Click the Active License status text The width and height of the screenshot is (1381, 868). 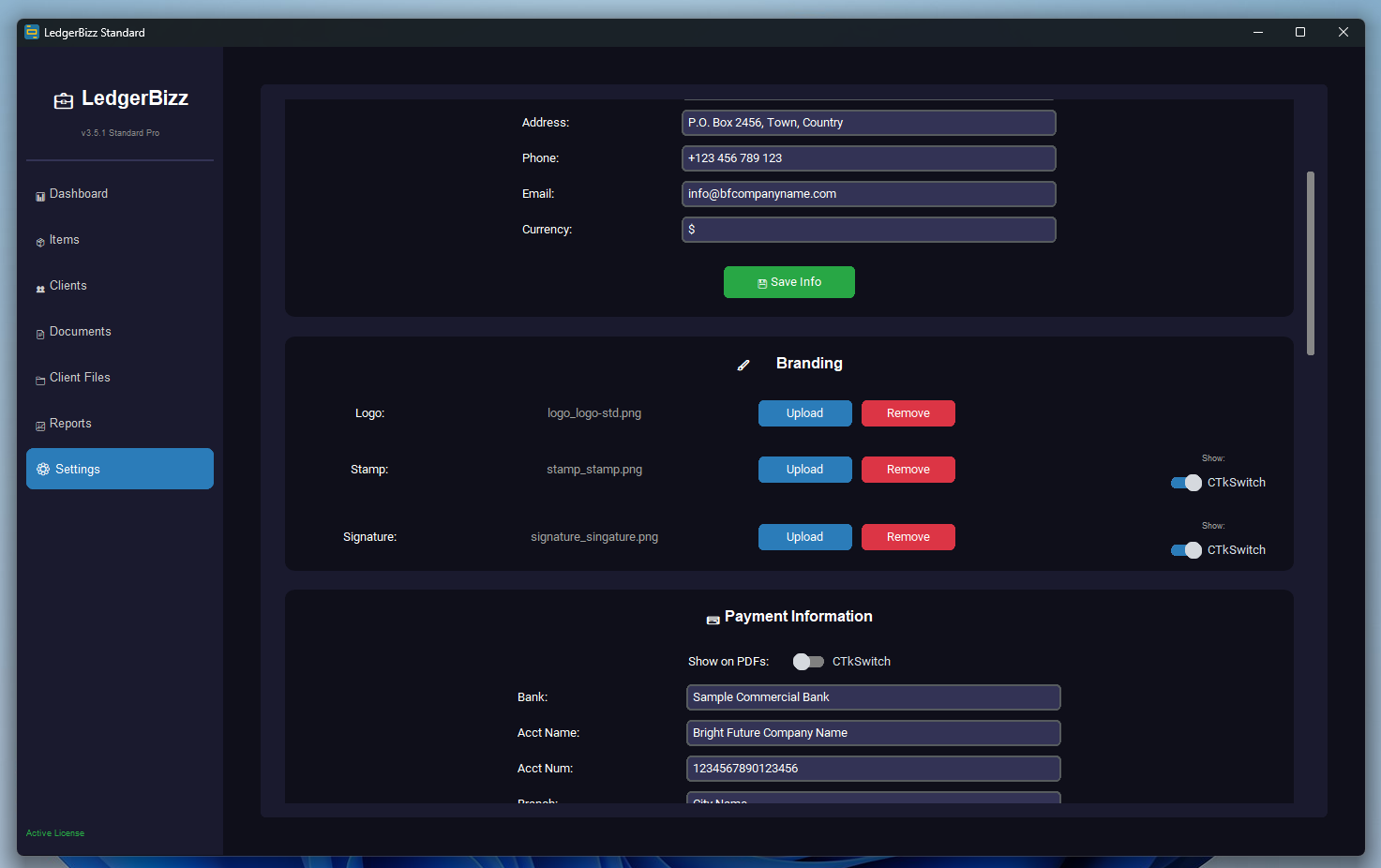click(x=55, y=833)
